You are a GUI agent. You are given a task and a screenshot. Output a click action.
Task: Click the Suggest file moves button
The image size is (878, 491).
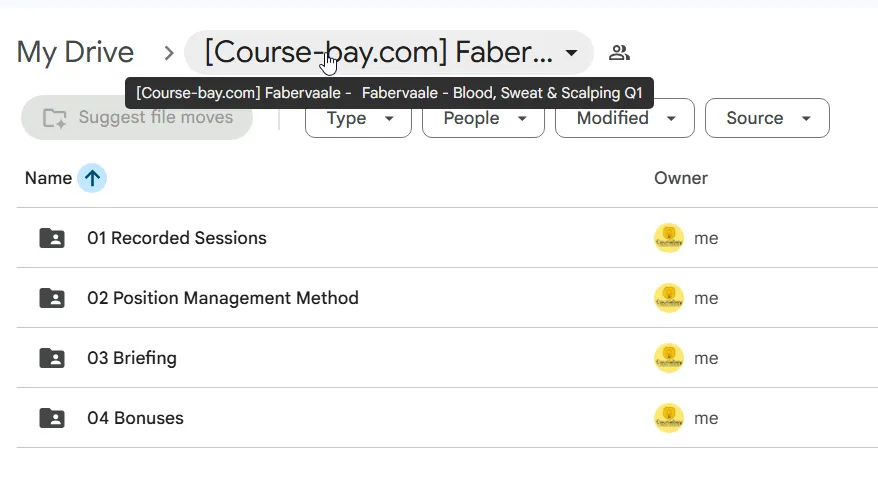coord(137,118)
